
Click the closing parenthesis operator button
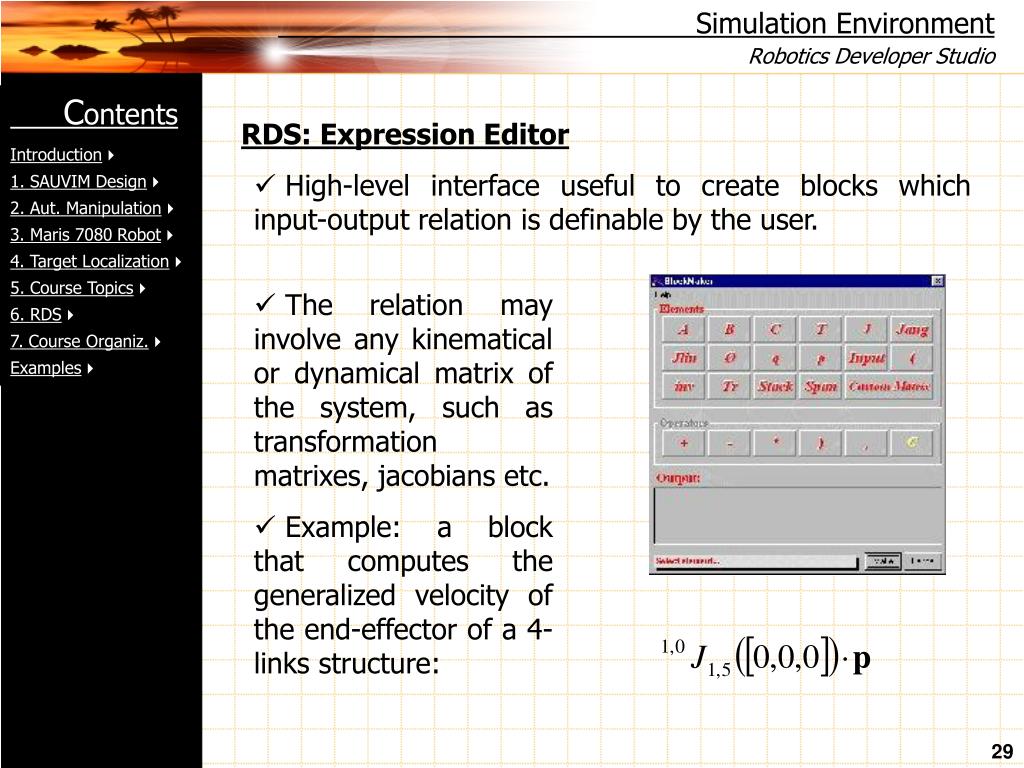(821, 443)
